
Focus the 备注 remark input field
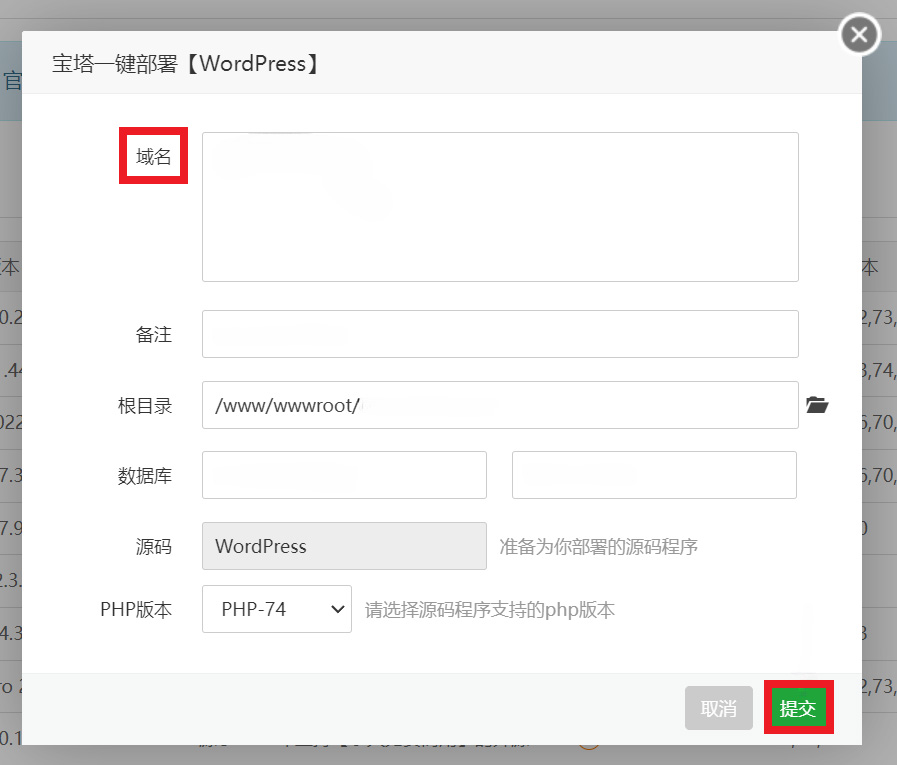500,334
